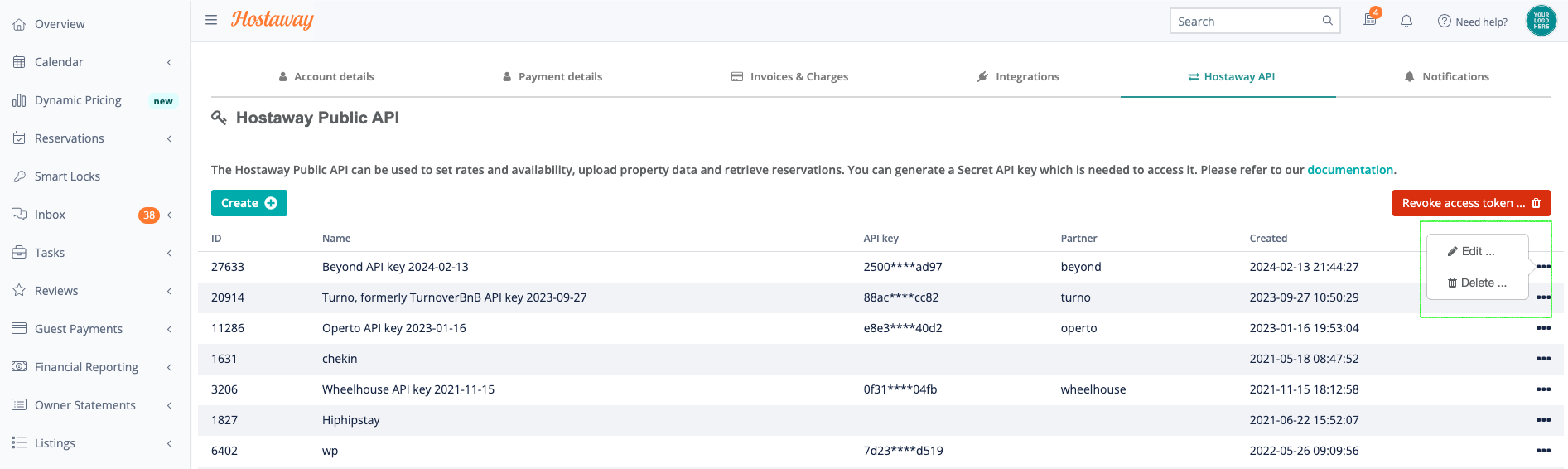Click the Need help? link text
The height and width of the screenshot is (469, 1568).
[x=1482, y=22]
